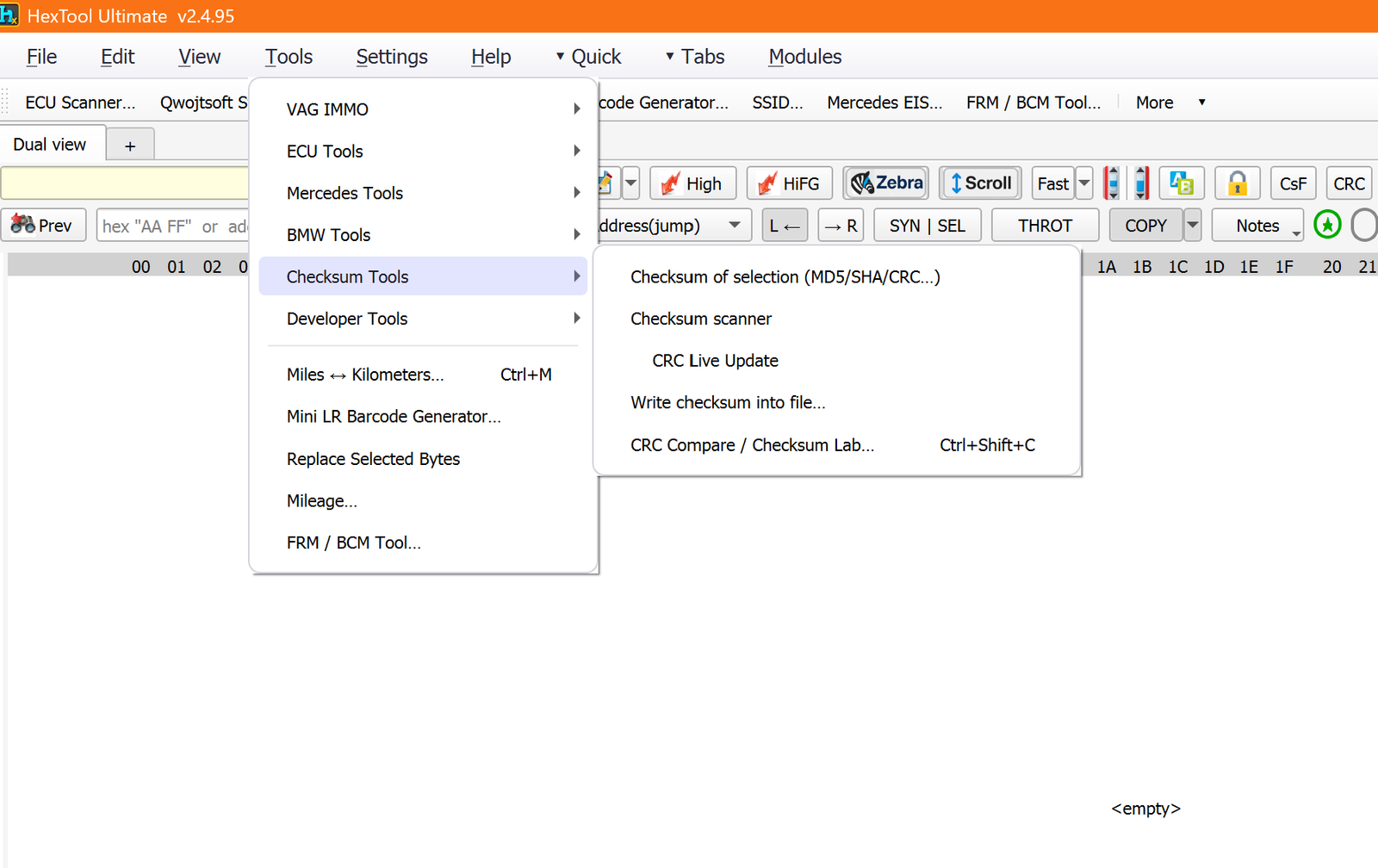Toggle CRC Live Update option
The height and width of the screenshot is (868, 1378).
click(x=837, y=361)
